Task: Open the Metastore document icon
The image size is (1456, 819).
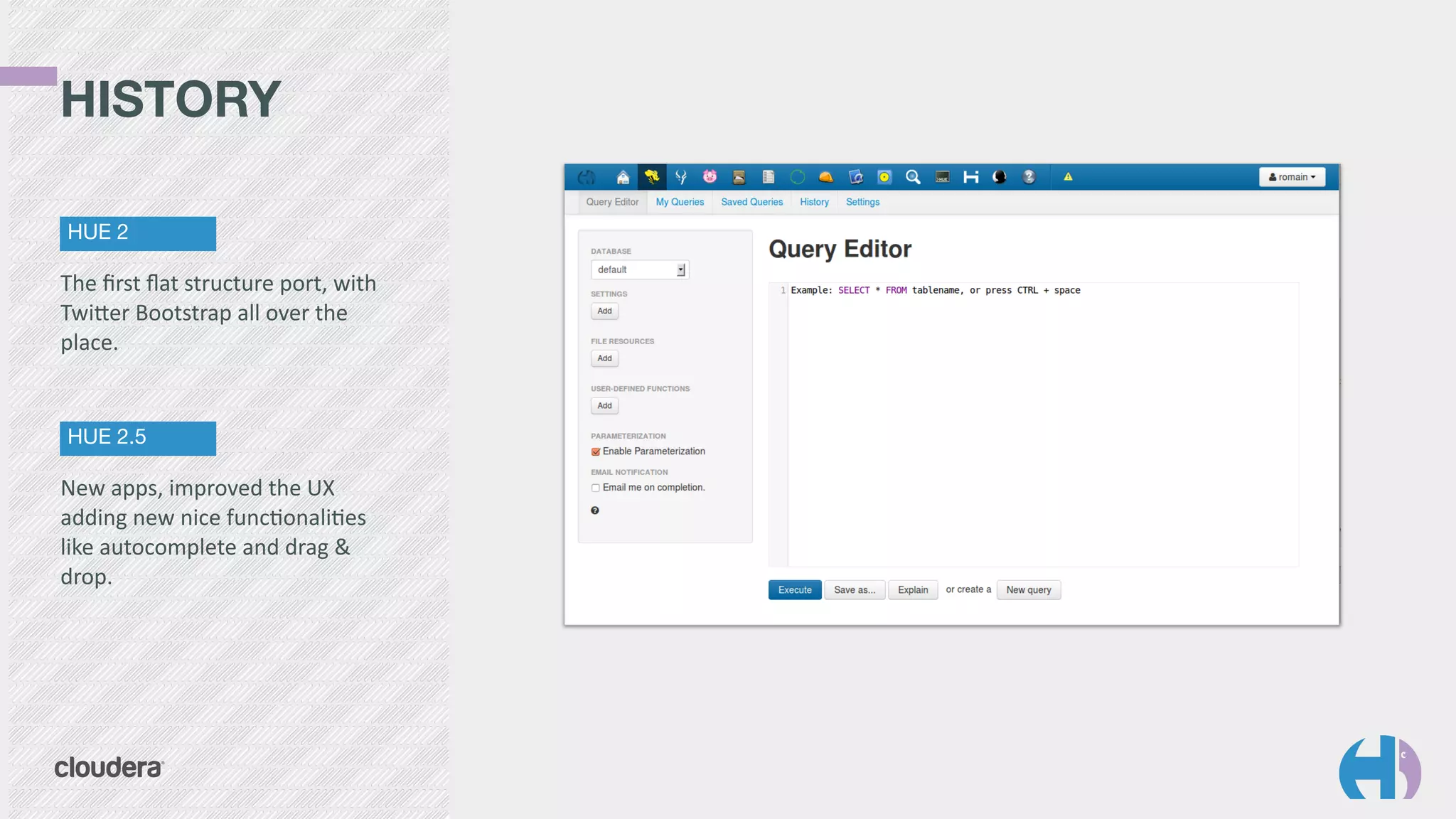Action: pyautogui.click(x=769, y=177)
